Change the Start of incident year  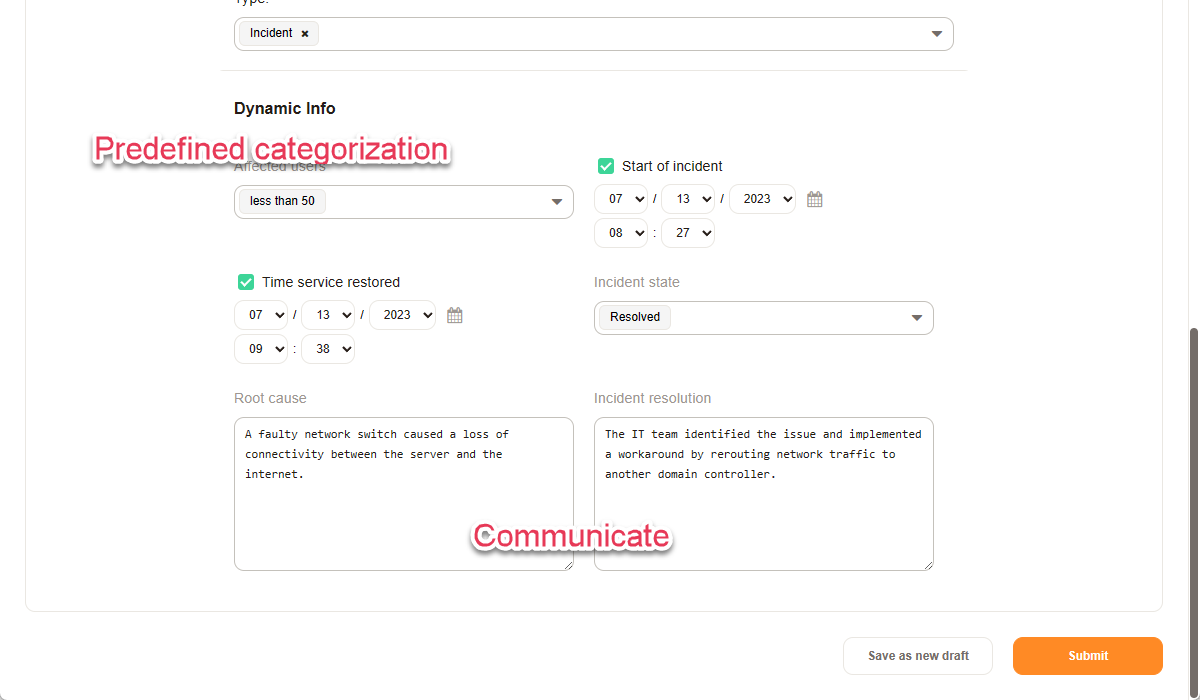[762, 199]
